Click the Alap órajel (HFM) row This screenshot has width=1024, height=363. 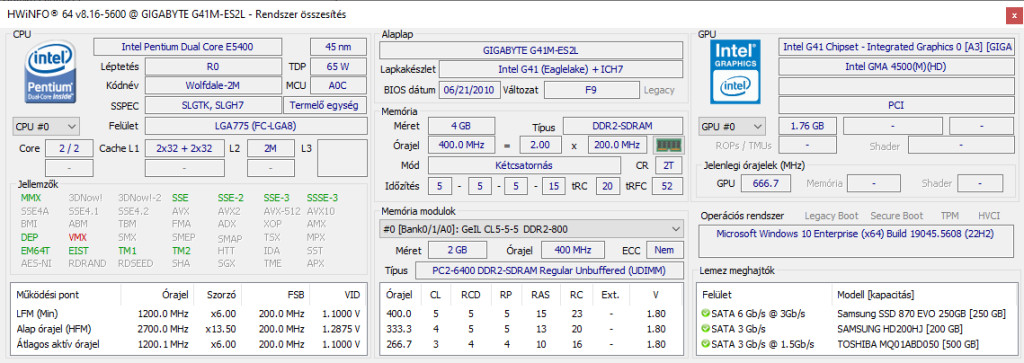click(x=189, y=329)
